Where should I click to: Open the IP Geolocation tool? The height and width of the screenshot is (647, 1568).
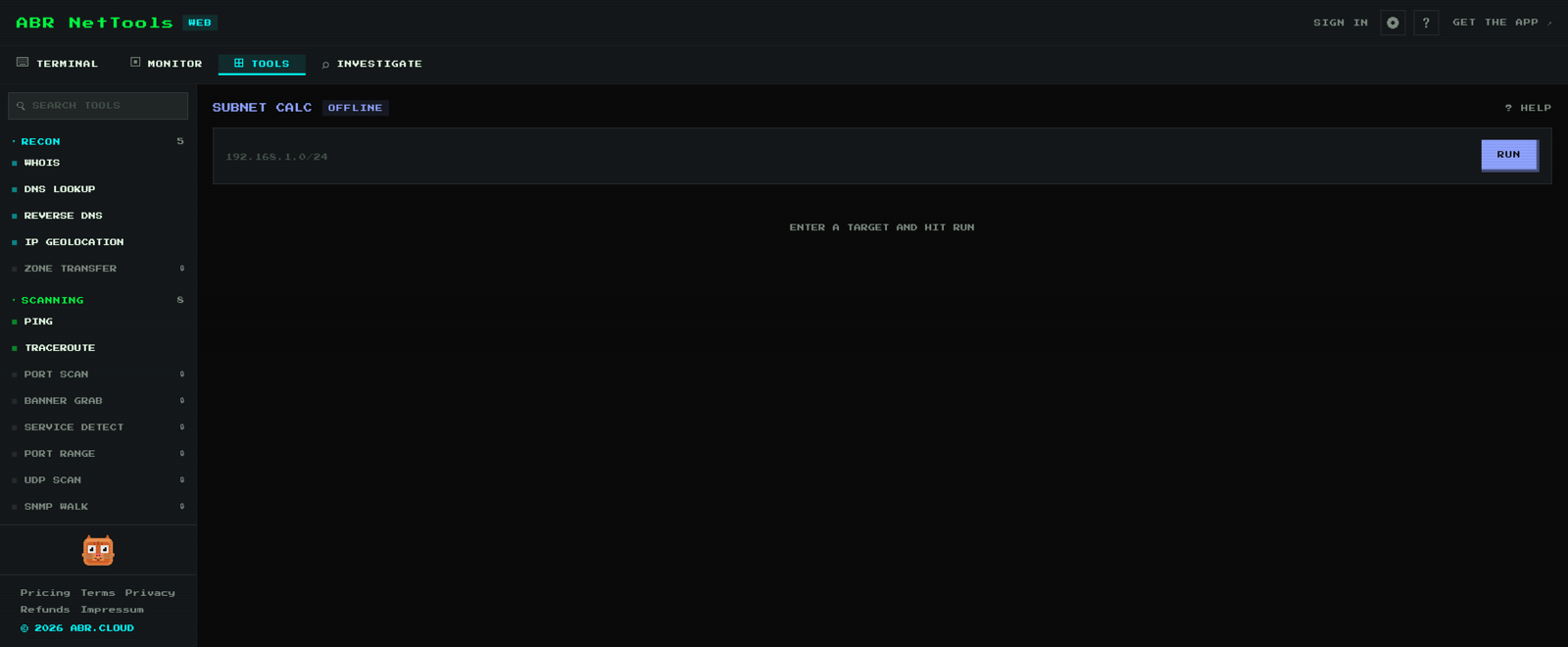tap(98, 242)
